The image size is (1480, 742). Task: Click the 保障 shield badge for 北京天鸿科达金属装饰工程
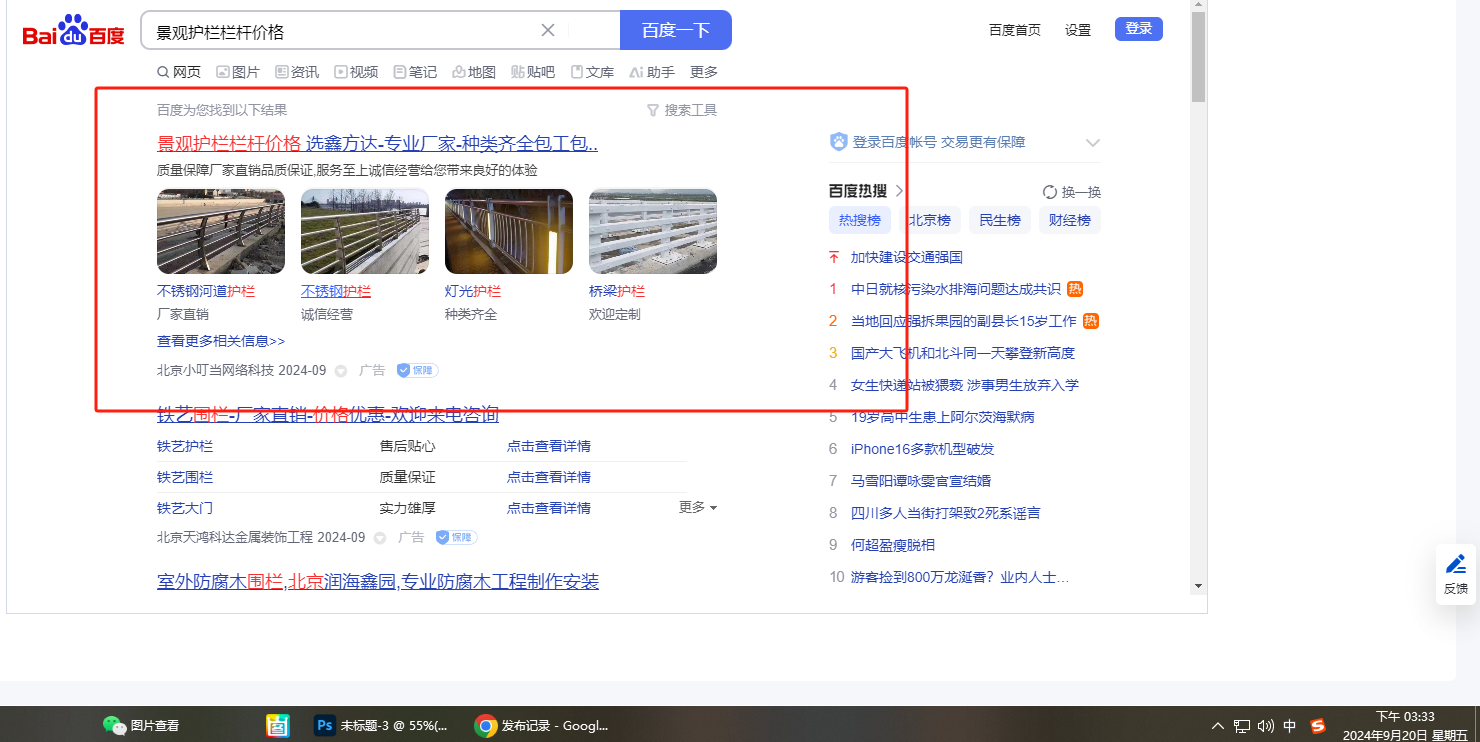click(457, 537)
